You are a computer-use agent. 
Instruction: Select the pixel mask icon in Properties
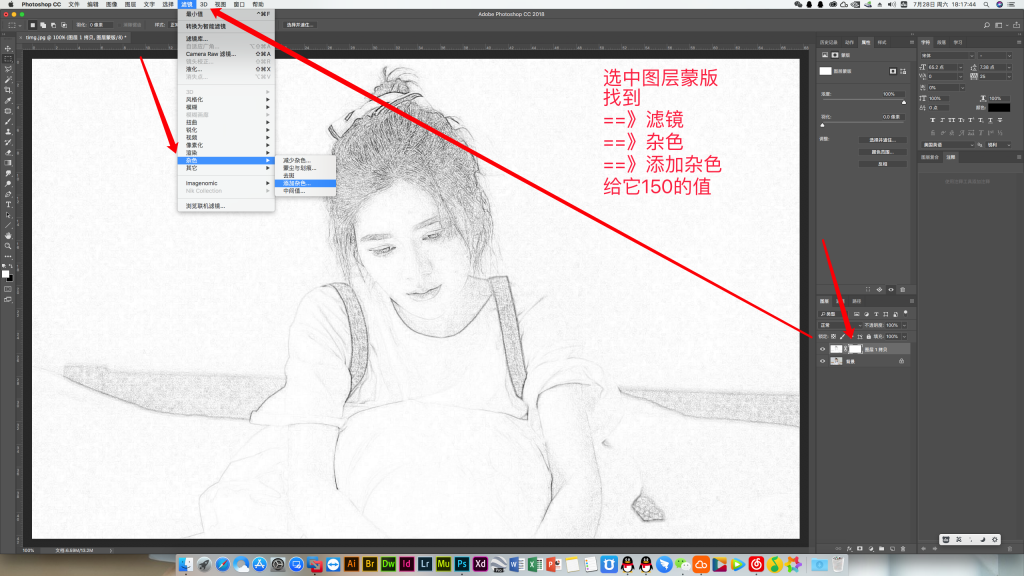point(893,71)
